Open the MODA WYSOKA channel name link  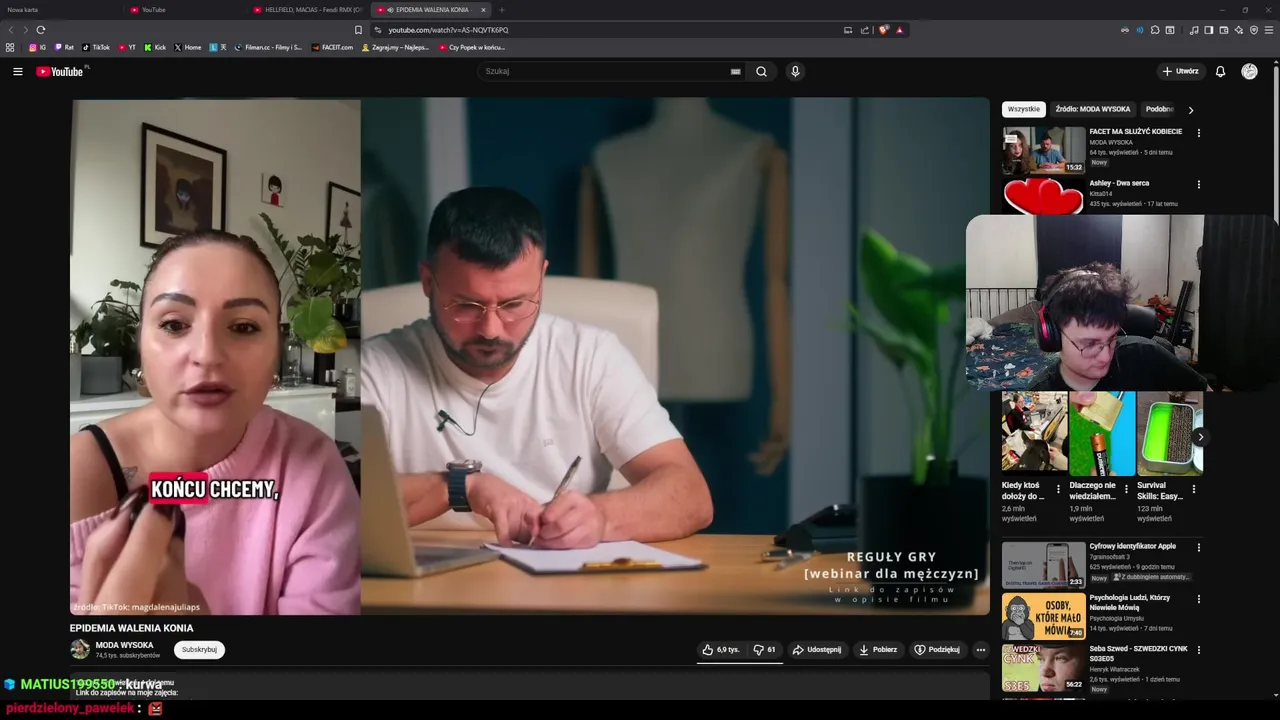pyautogui.click(x=124, y=645)
